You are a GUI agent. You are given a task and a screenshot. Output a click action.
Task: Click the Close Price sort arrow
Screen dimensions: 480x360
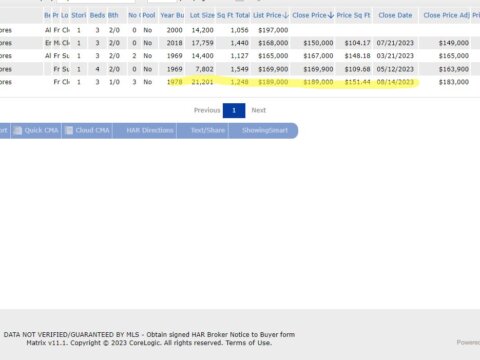point(331,15)
